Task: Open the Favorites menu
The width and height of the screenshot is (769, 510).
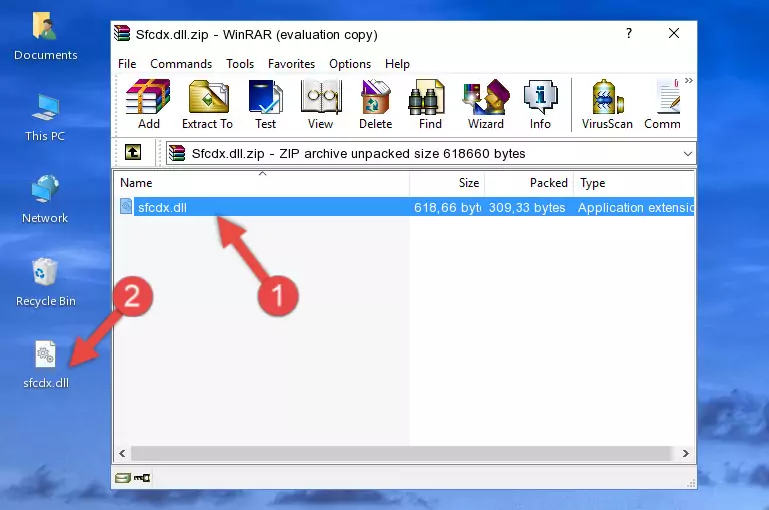Action: (x=291, y=64)
